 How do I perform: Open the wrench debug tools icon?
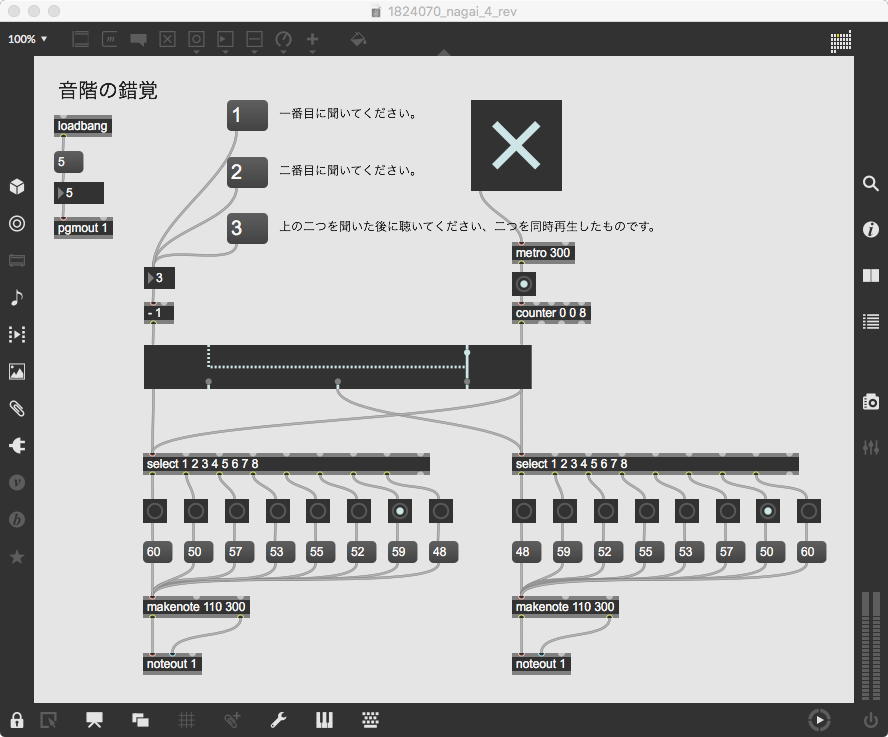coord(278,720)
